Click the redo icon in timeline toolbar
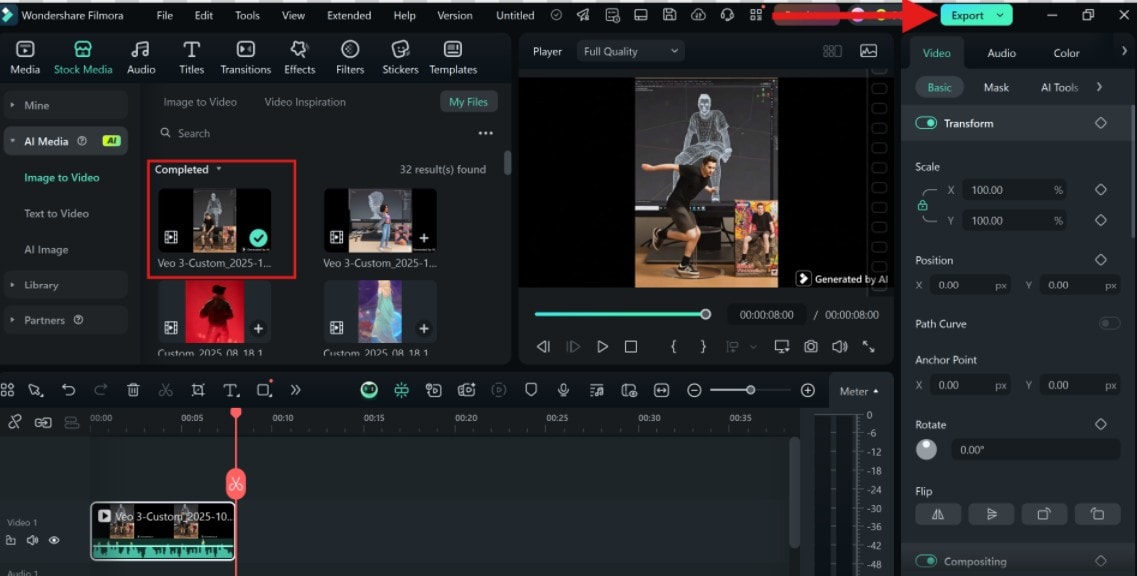The image size is (1137, 576). (101, 390)
